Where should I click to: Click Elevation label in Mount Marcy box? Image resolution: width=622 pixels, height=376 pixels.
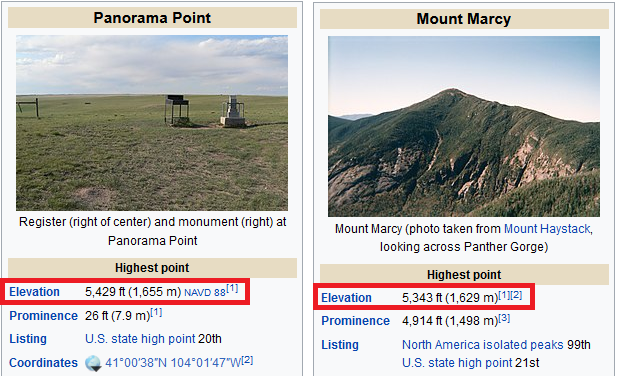tap(346, 298)
